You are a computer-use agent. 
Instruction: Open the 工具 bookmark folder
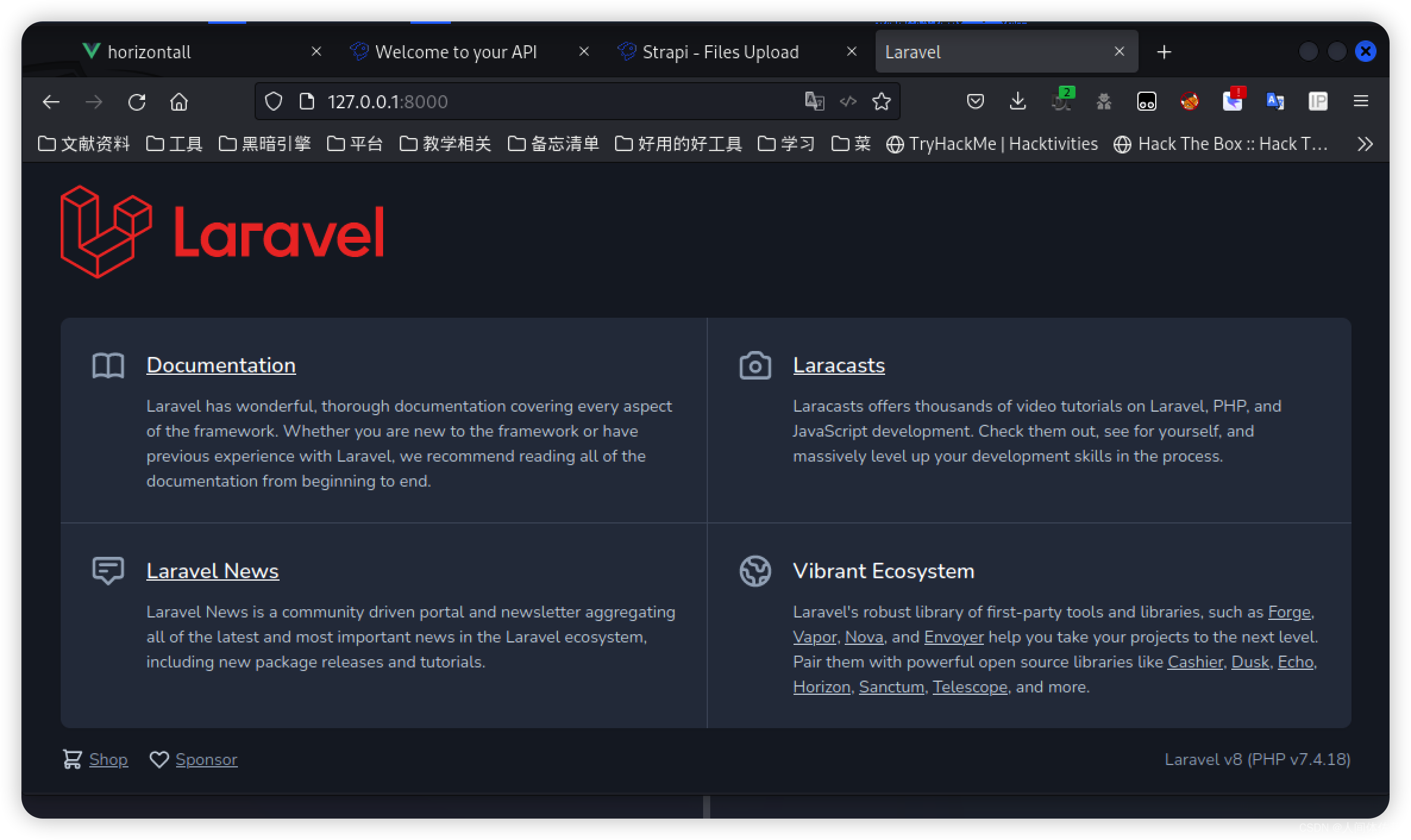(x=174, y=144)
